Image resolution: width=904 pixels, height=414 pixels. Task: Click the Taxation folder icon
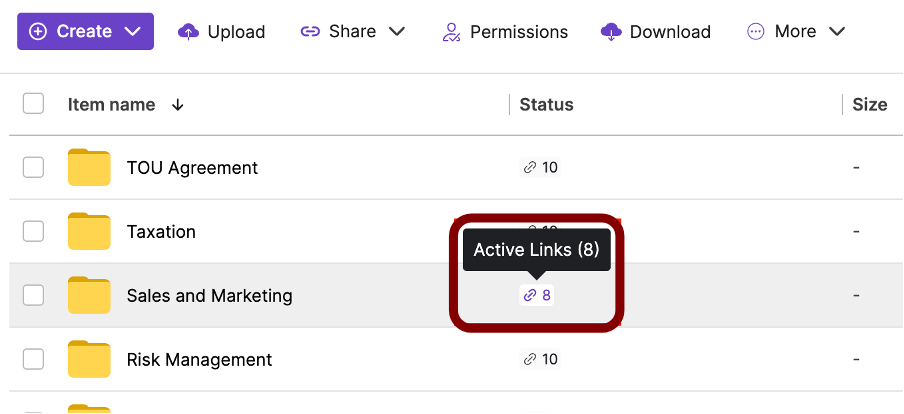tap(89, 231)
